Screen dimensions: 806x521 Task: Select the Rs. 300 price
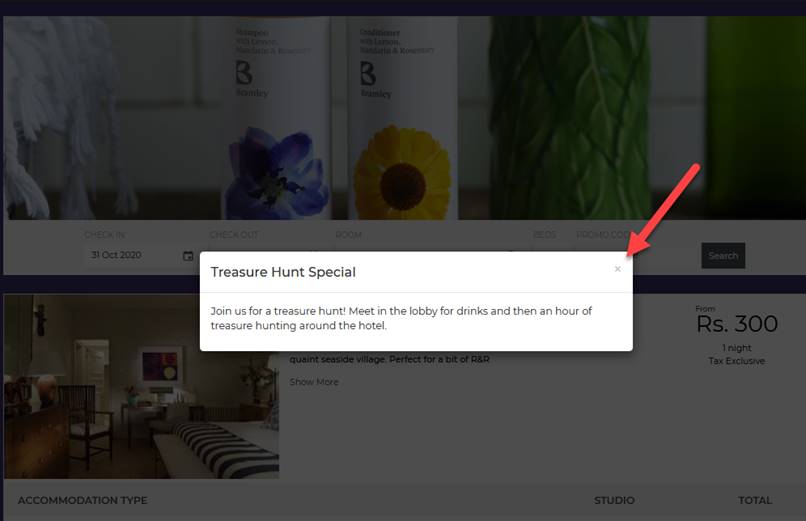[737, 324]
